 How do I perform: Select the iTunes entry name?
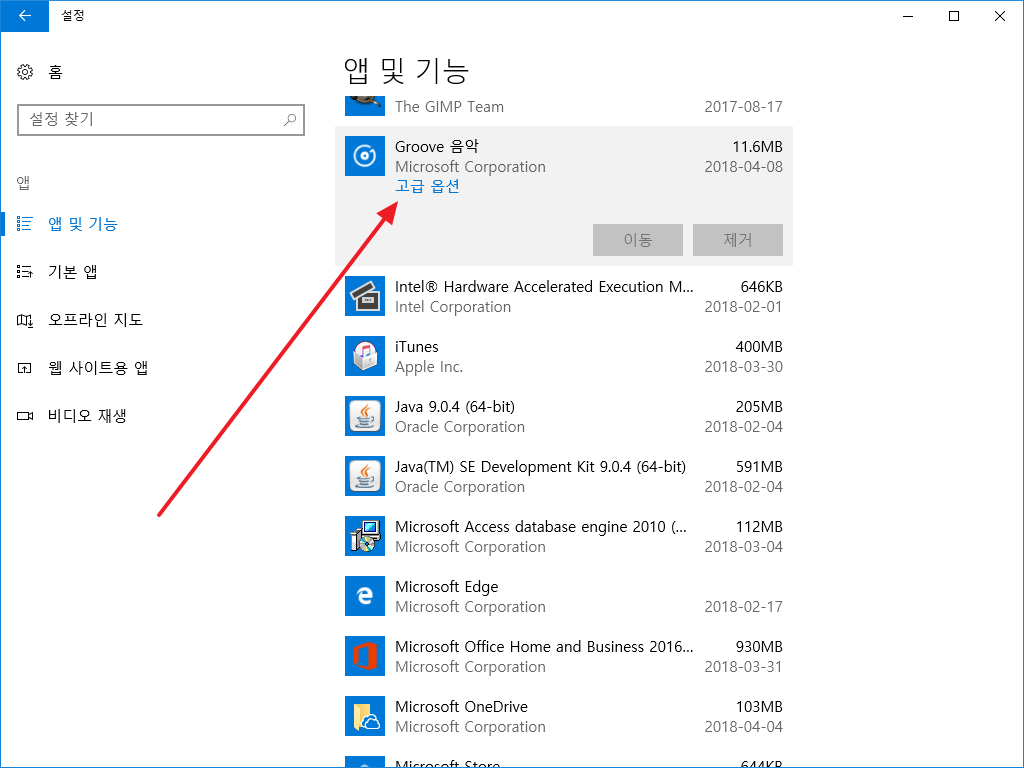417,347
